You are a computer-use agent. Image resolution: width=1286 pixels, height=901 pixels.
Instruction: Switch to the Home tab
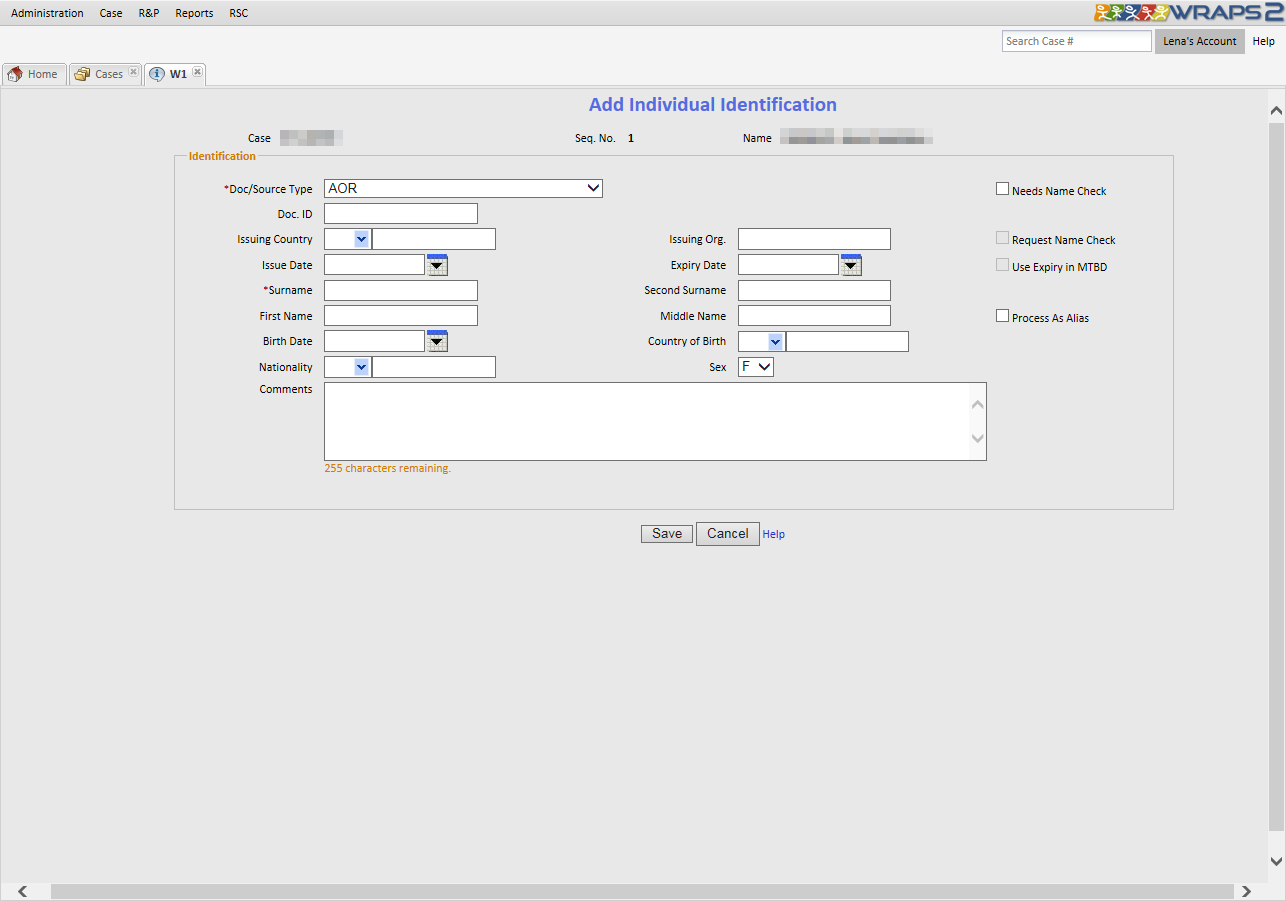pyautogui.click(x=33, y=74)
